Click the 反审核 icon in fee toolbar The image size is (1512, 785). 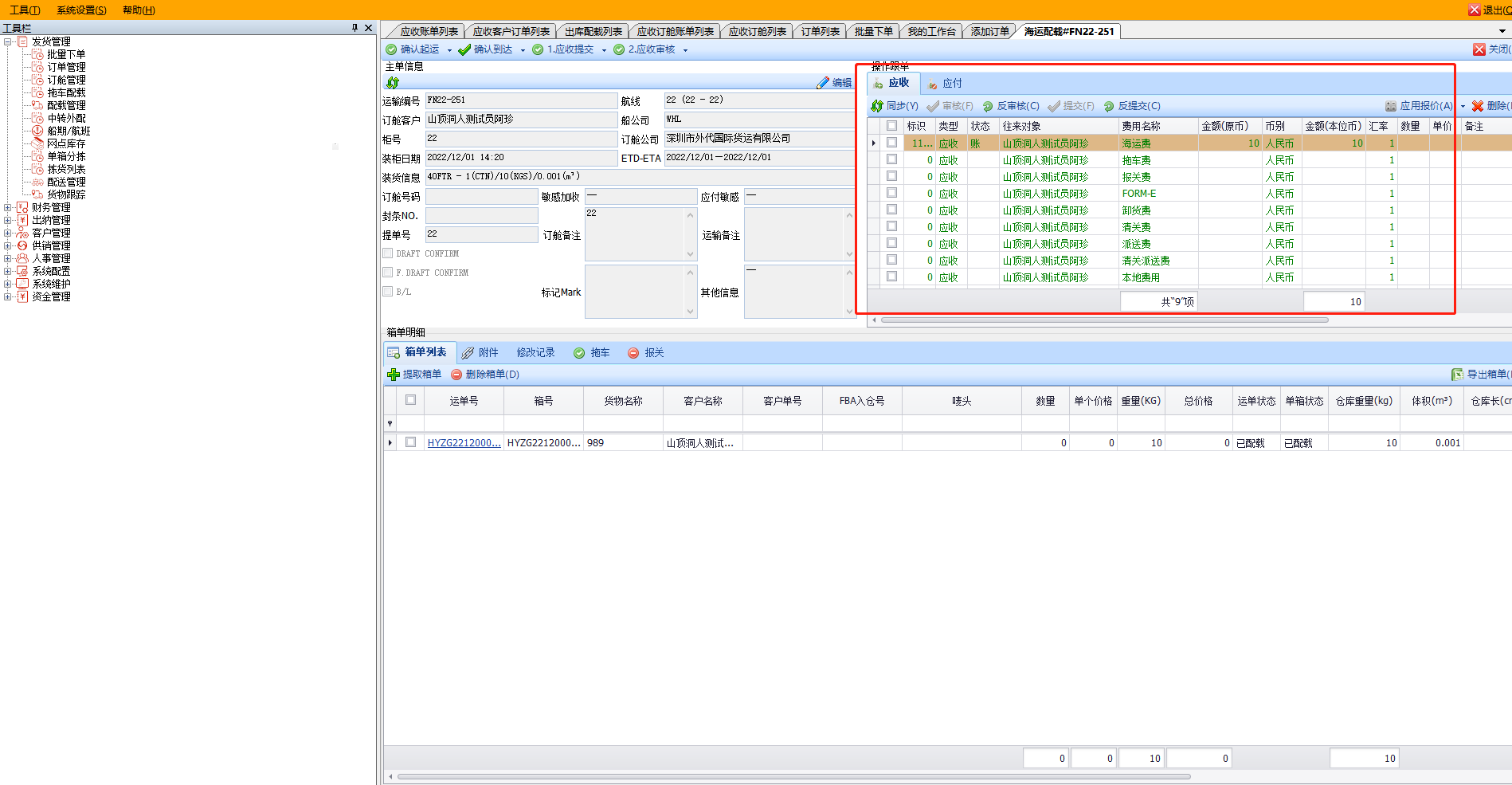point(988,106)
